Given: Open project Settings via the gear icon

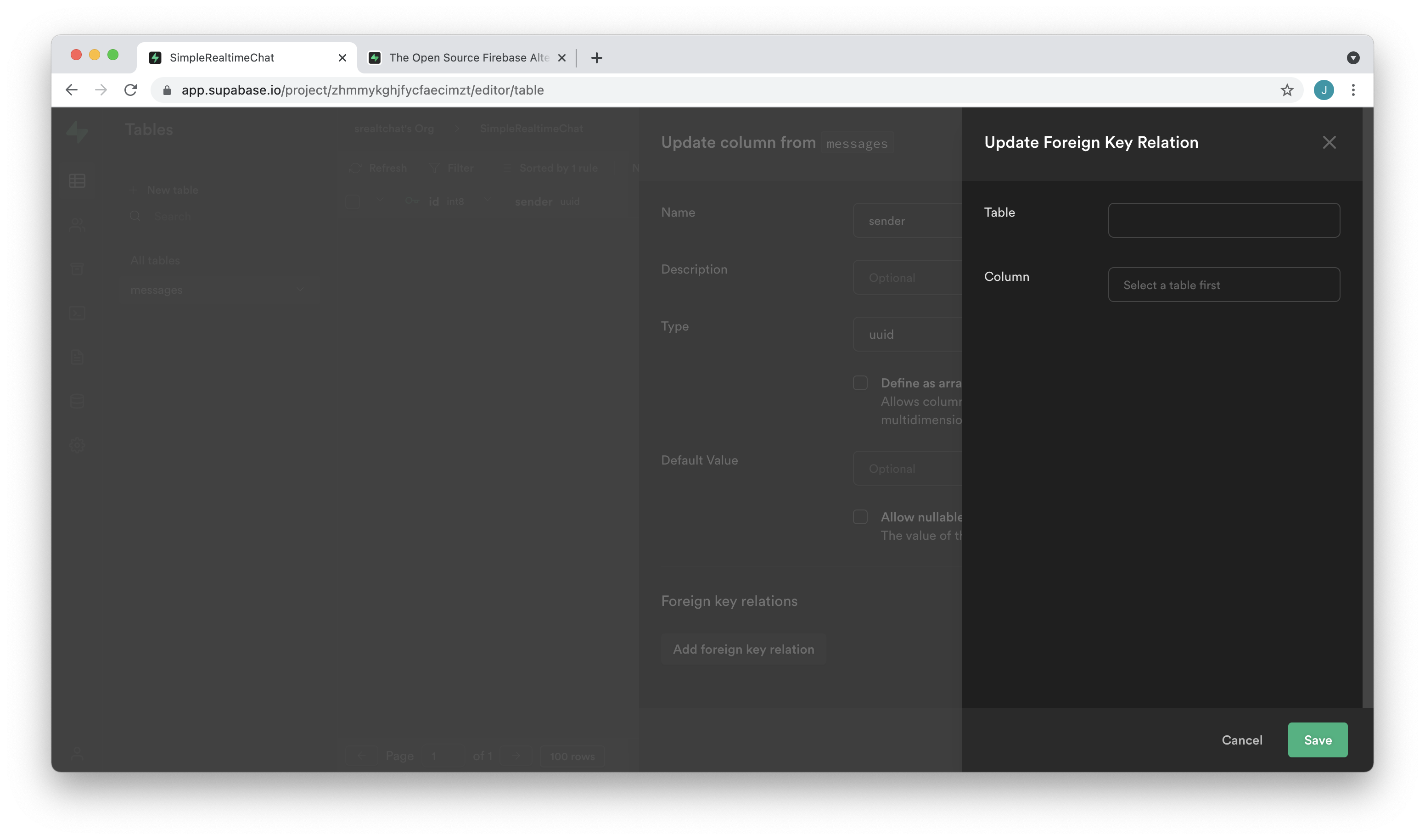Looking at the screenshot, I should 77,445.
